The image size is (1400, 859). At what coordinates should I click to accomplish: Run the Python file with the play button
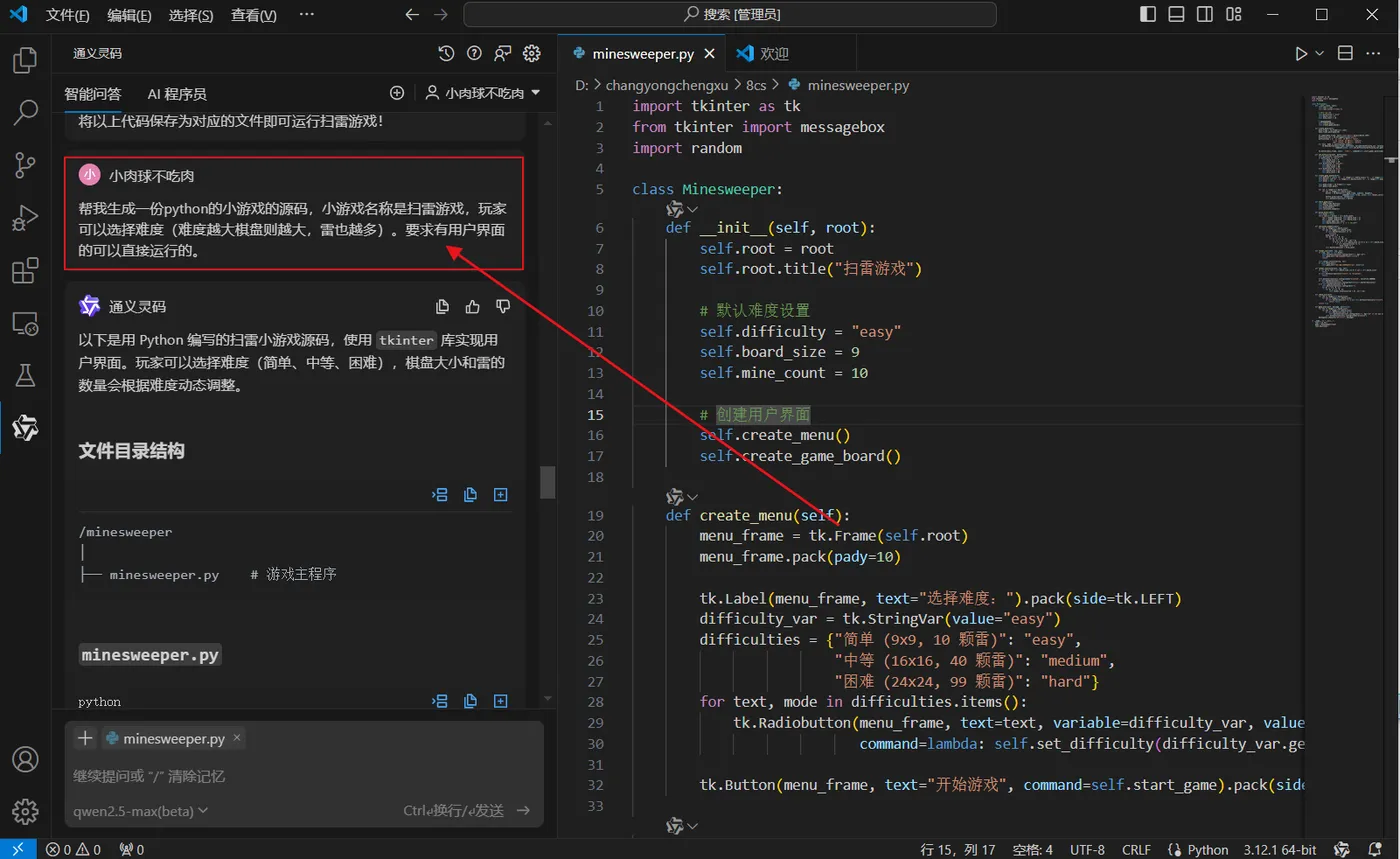(1301, 53)
